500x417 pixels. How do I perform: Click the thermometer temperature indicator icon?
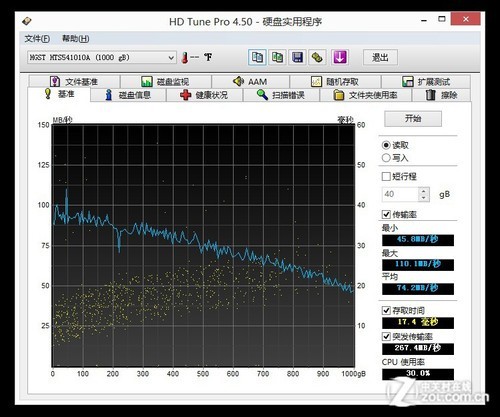pos(185,58)
